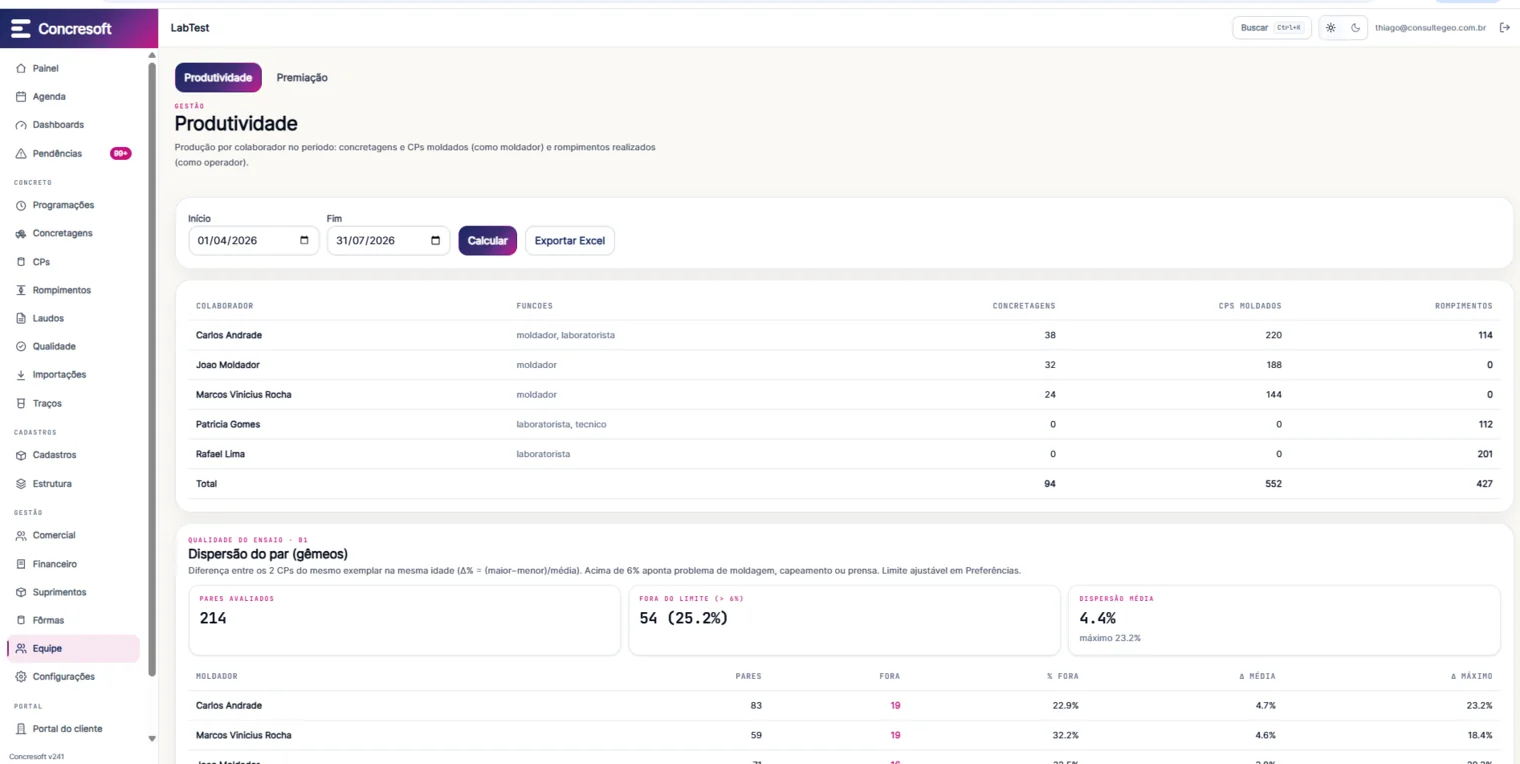1520x764 pixels.
Task: Click the "laboratorista, tecnico" functions cell
Action: (561, 425)
